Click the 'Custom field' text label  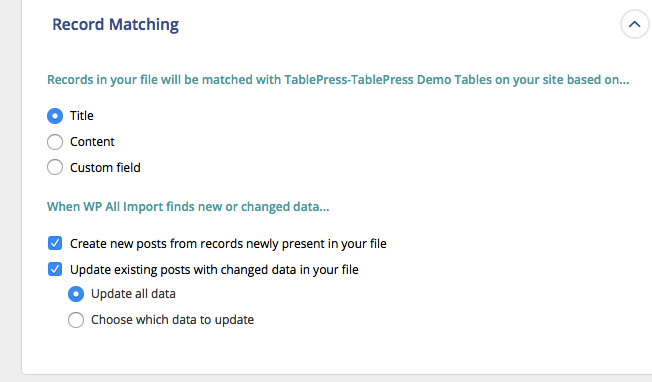105,168
